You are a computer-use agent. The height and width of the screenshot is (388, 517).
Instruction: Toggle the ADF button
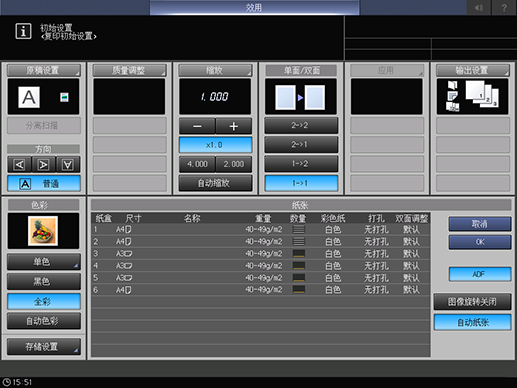480,274
